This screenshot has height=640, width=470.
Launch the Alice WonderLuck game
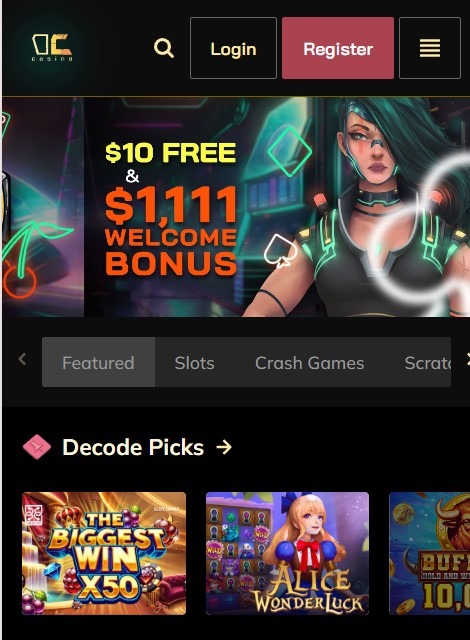pyautogui.click(x=287, y=553)
